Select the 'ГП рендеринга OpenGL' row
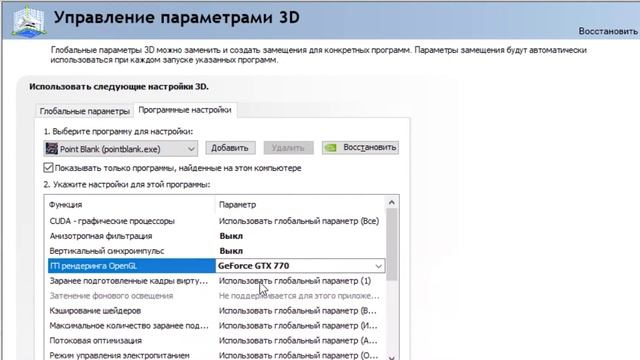Image resolution: width=640 pixels, height=360 pixels. pyautogui.click(x=216, y=266)
